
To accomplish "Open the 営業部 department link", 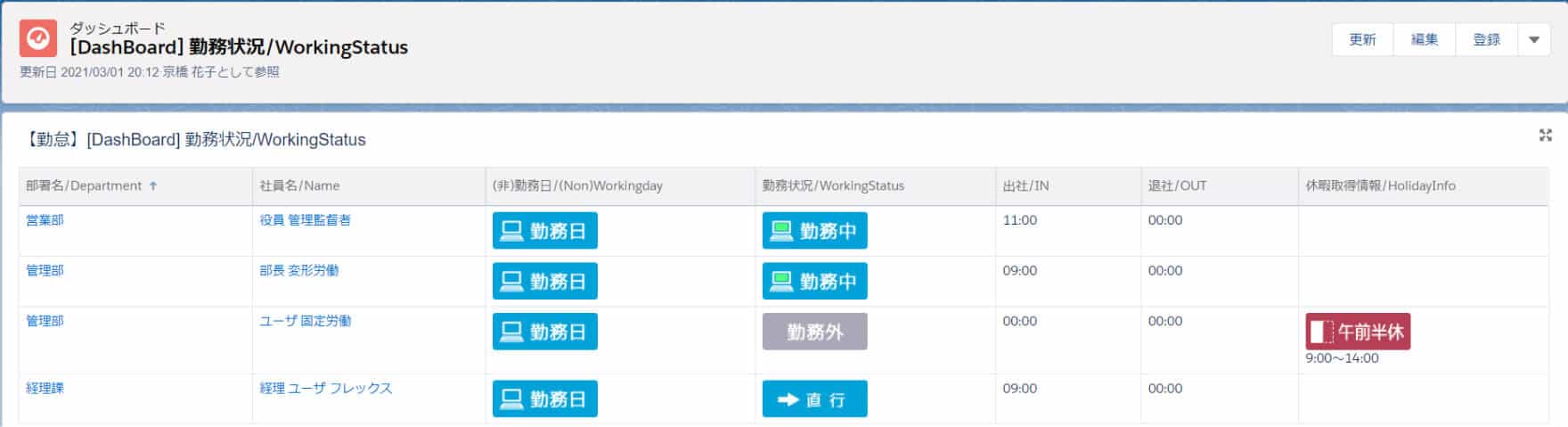I will click(x=45, y=220).
